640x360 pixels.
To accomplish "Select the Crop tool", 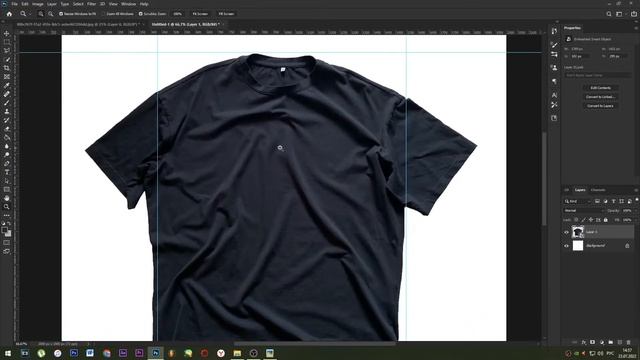I will pyautogui.click(x=7, y=68).
